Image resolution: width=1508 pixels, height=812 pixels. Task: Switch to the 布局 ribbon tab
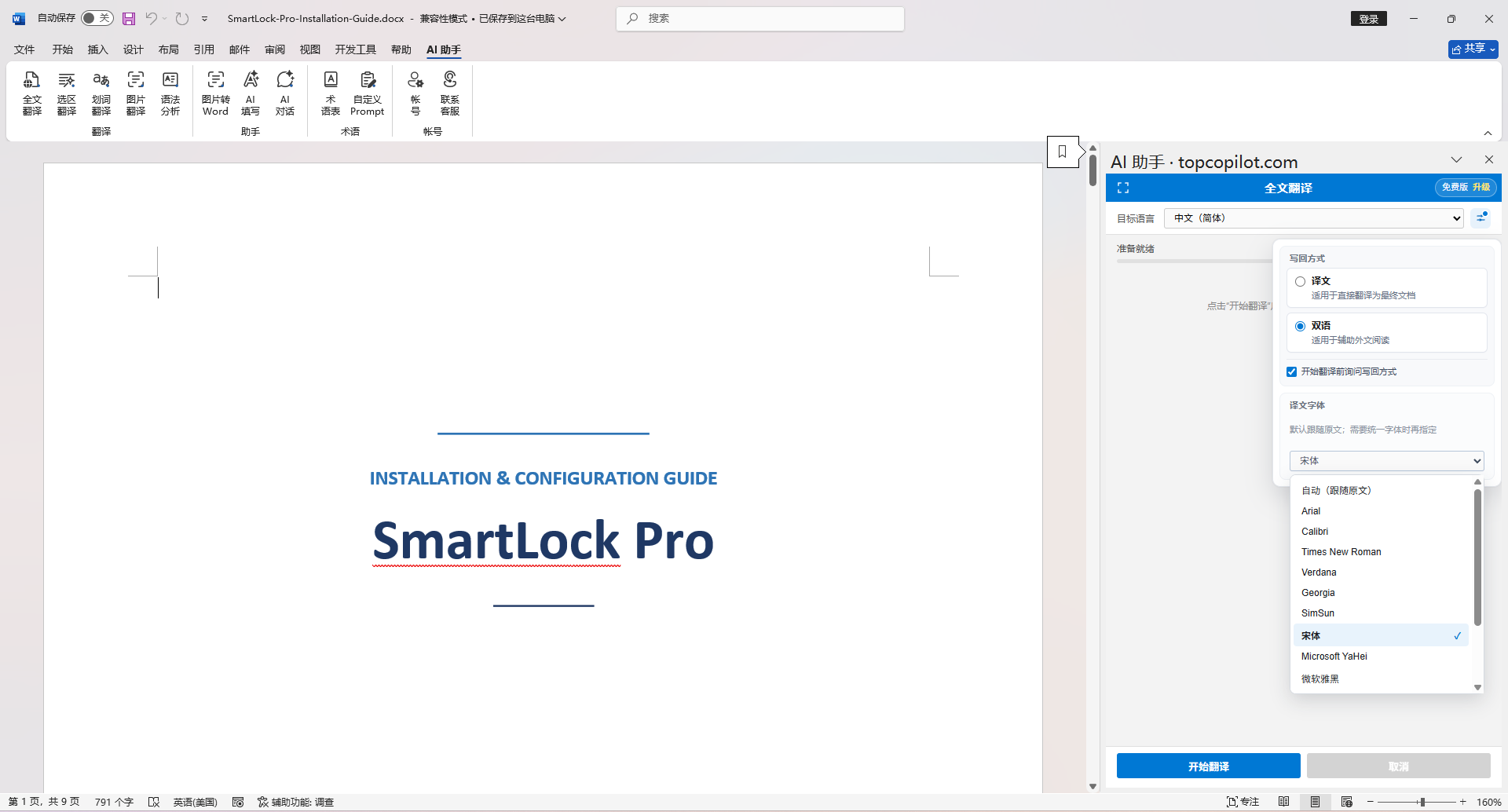[169, 49]
